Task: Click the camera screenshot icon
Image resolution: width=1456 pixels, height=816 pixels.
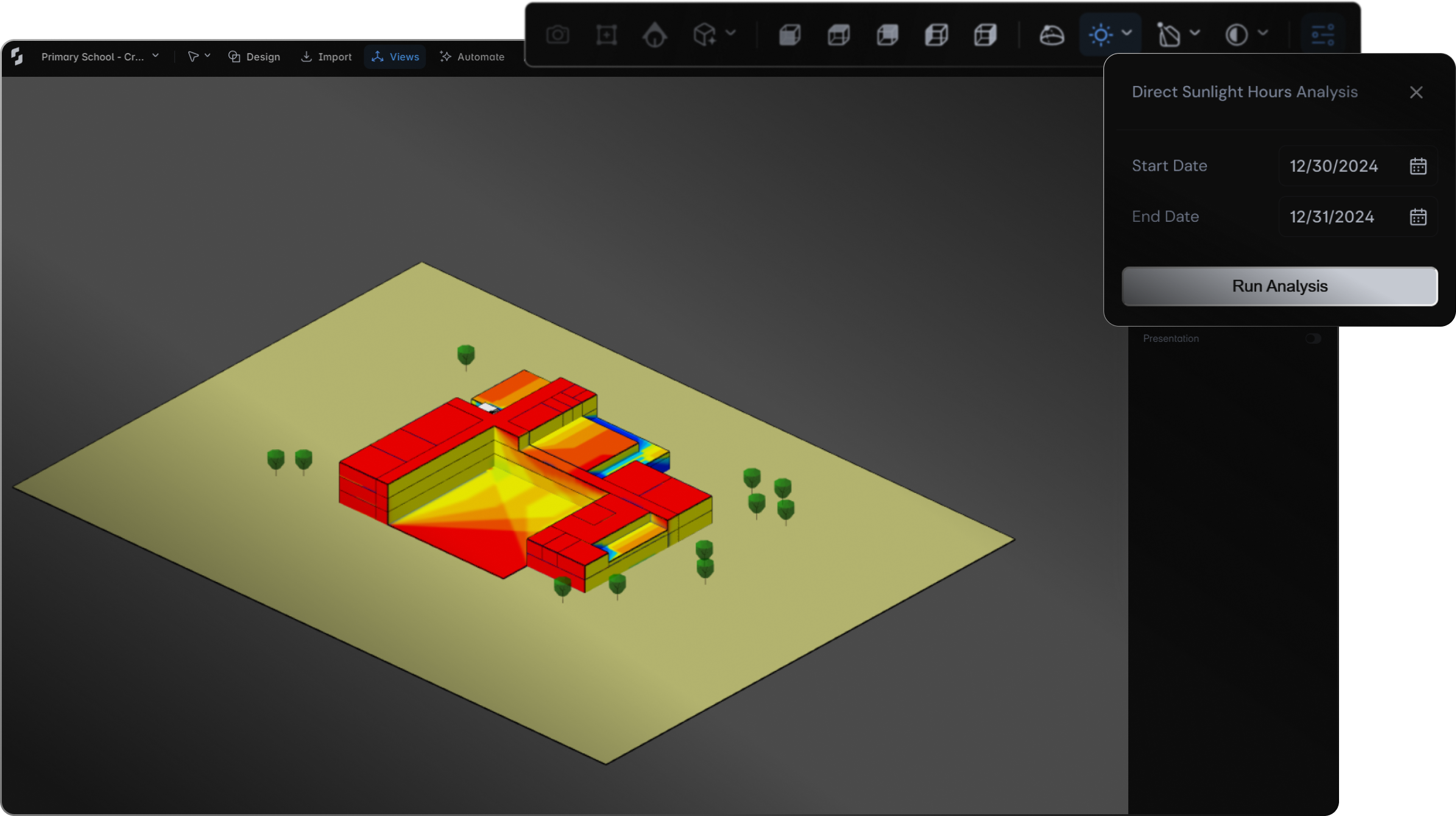Action: coord(557,35)
